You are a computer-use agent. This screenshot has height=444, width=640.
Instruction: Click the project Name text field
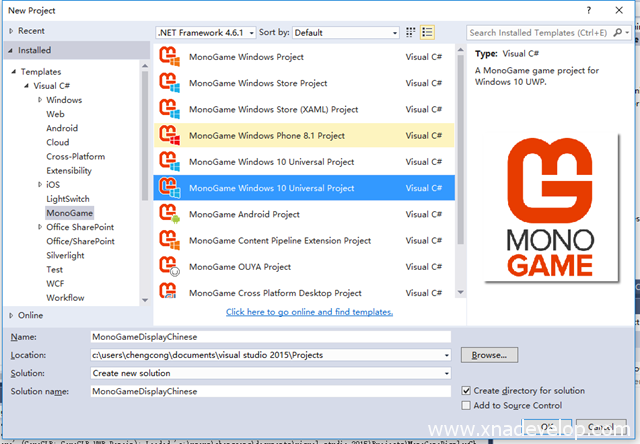(x=270, y=337)
